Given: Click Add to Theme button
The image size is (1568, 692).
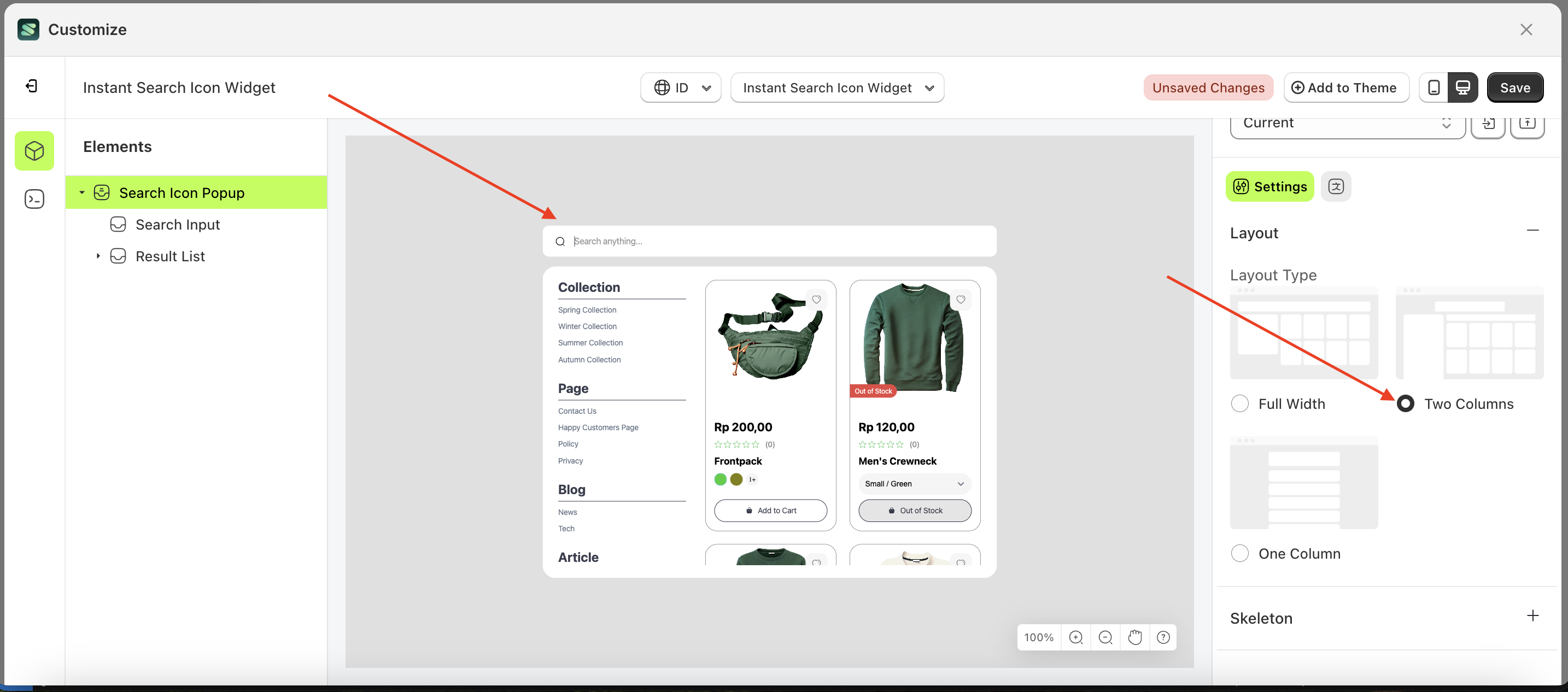Looking at the screenshot, I should pyautogui.click(x=1346, y=87).
